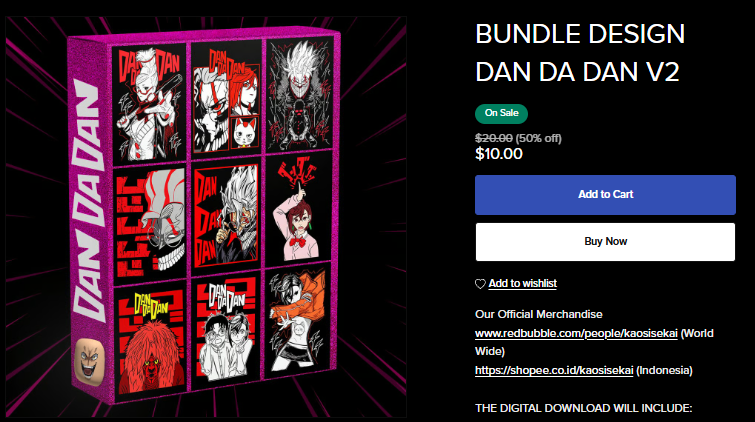
Task: Click the laughing face icon on box spine
Action: tap(90, 361)
